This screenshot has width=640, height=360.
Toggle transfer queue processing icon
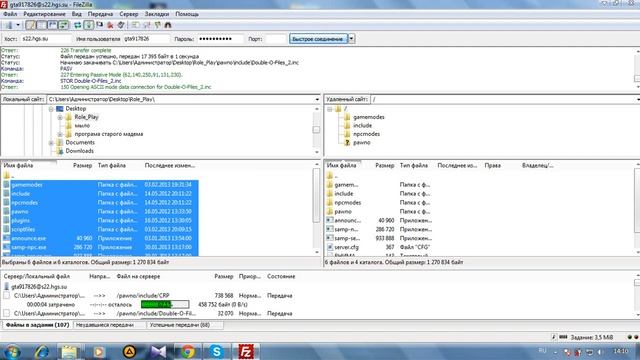[89, 25]
